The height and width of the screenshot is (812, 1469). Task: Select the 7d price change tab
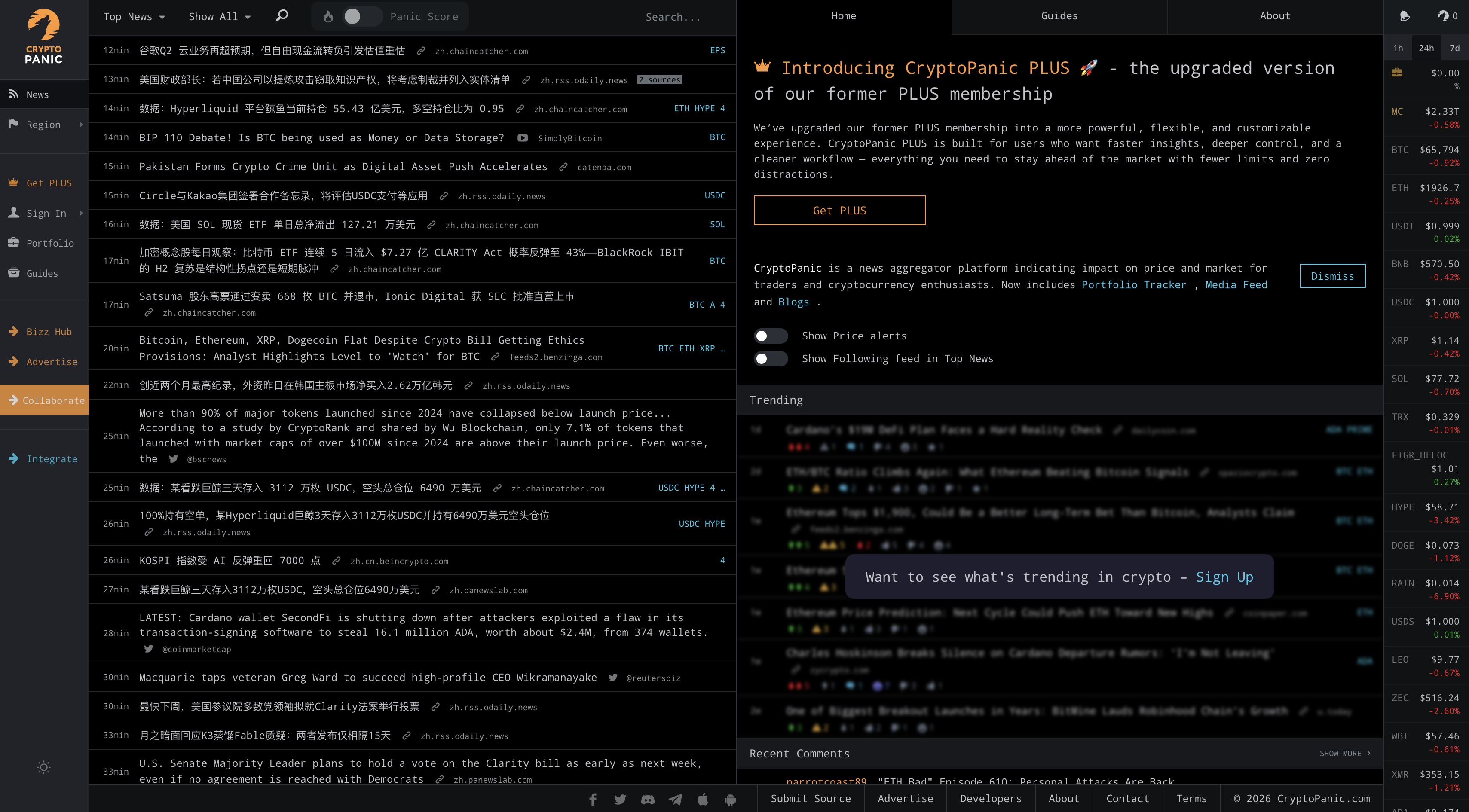coord(1455,48)
